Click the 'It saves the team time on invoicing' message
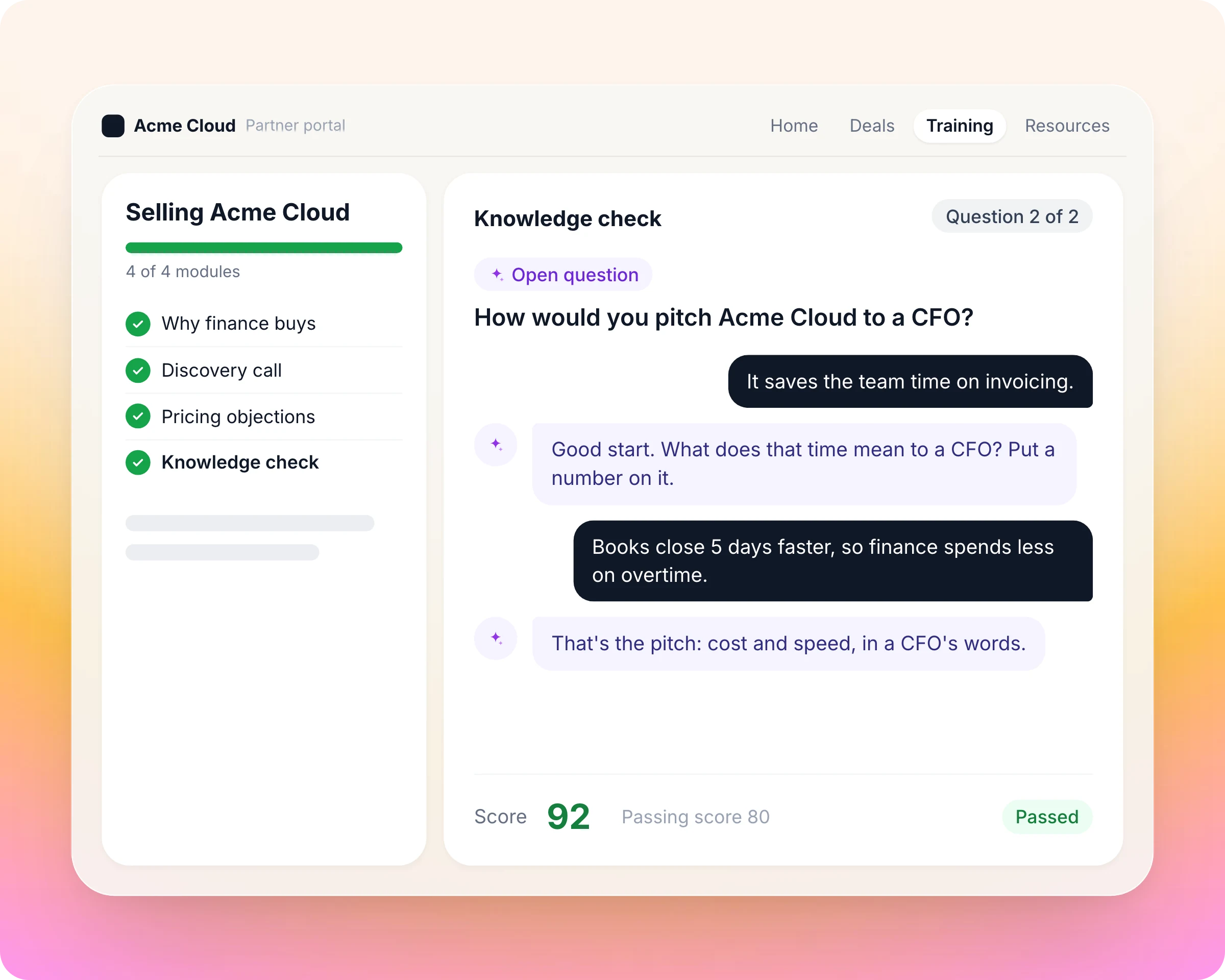Screen dimensions: 1225x980 [910, 381]
